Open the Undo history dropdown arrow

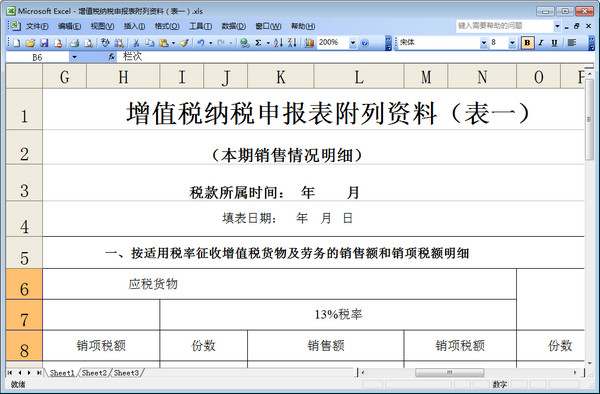[210, 43]
